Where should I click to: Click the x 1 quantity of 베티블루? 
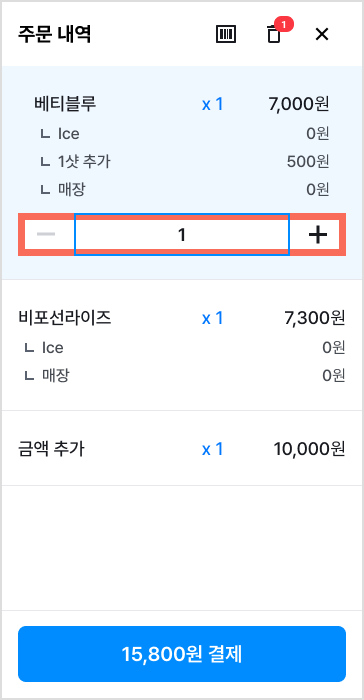(x=213, y=104)
